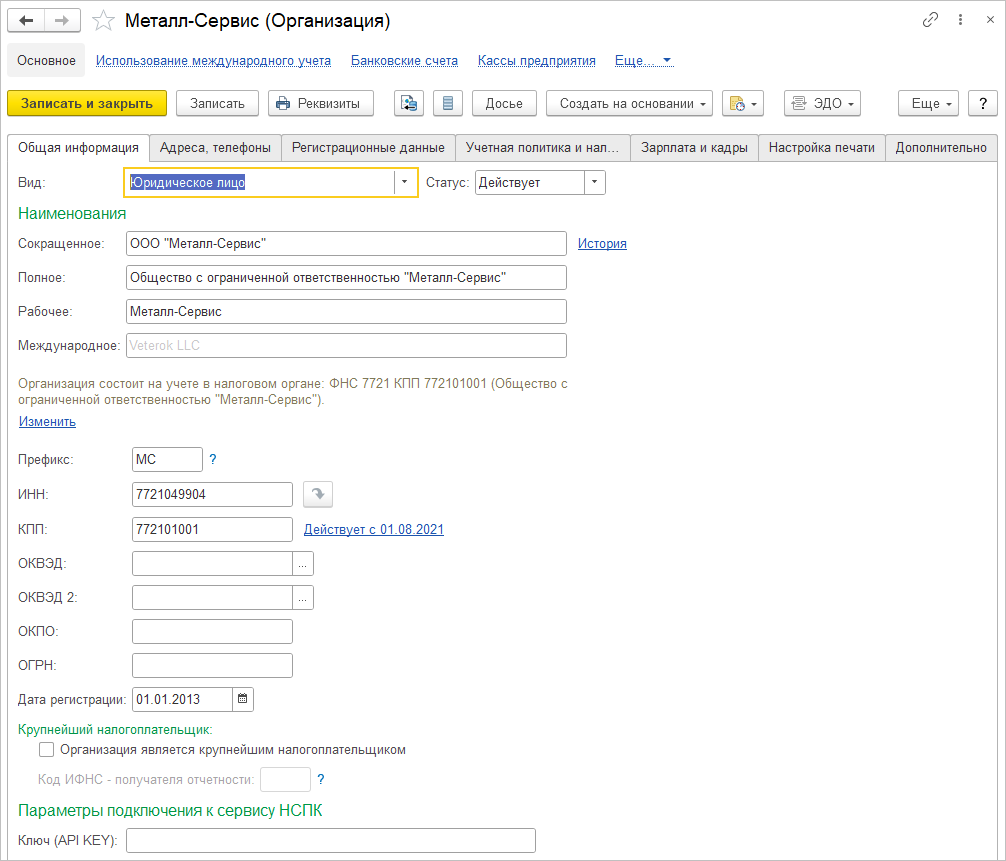Switch to the Адреса, телефоны tab

point(215,147)
